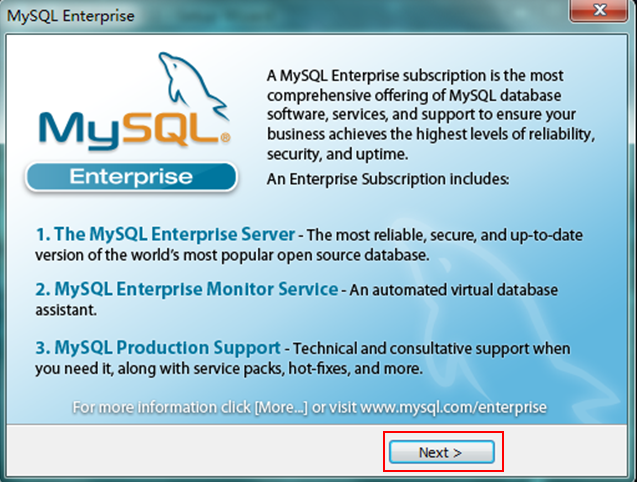Click "Technical and consultative support when" description

[431, 349]
